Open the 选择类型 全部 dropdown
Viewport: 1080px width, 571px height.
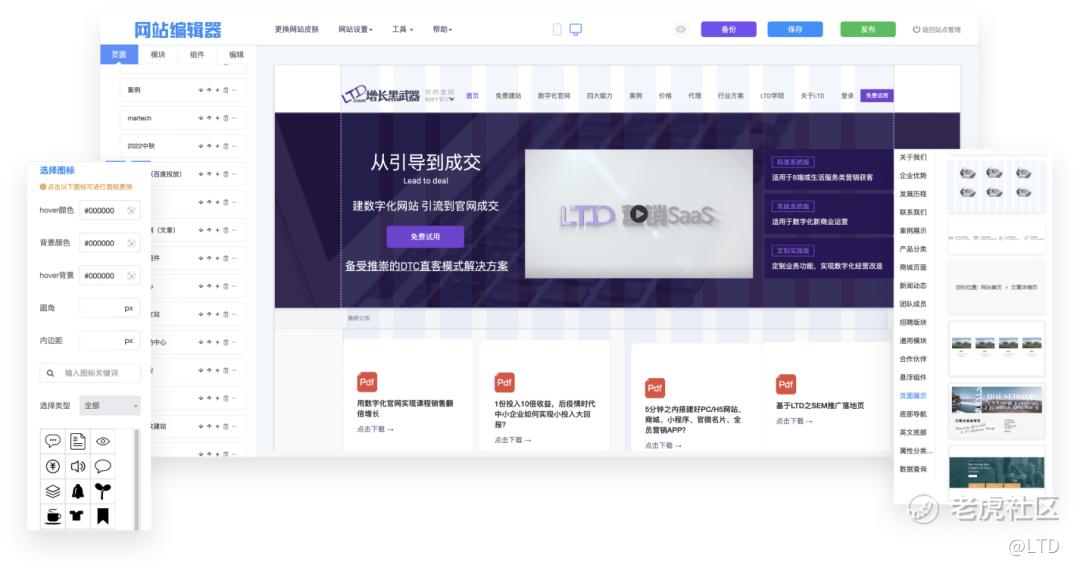pyautogui.click(x=110, y=406)
